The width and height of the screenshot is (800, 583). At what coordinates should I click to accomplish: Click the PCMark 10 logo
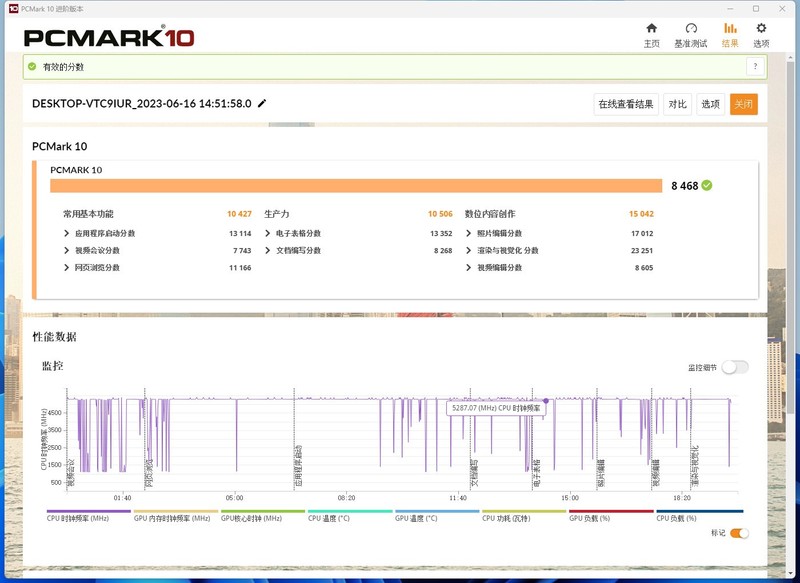109,38
